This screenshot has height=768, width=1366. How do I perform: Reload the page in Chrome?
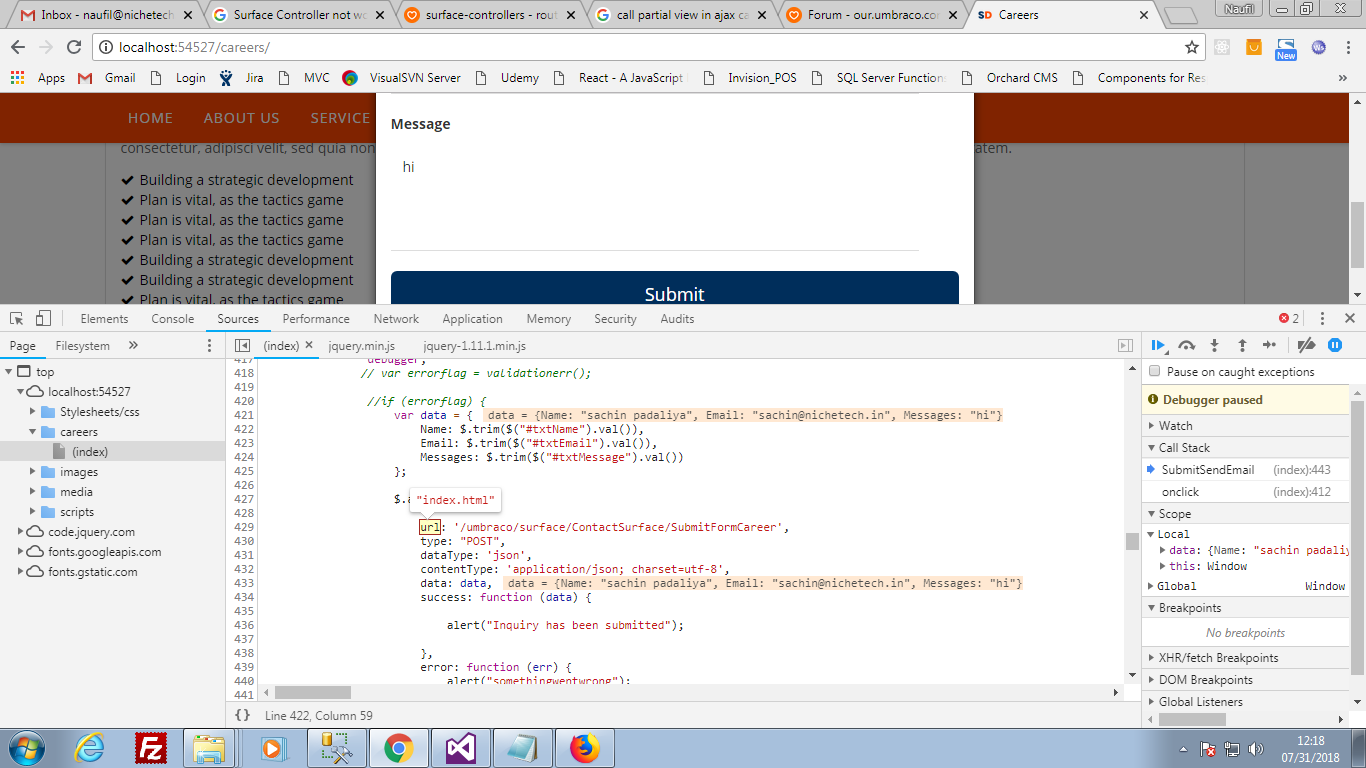pyautogui.click(x=73, y=47)
